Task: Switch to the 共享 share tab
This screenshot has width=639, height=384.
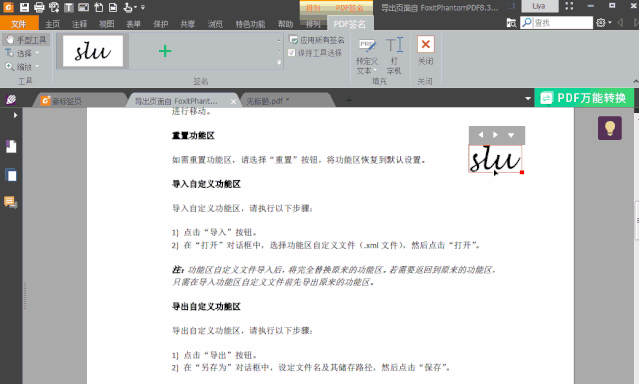Action: [187, 24]
